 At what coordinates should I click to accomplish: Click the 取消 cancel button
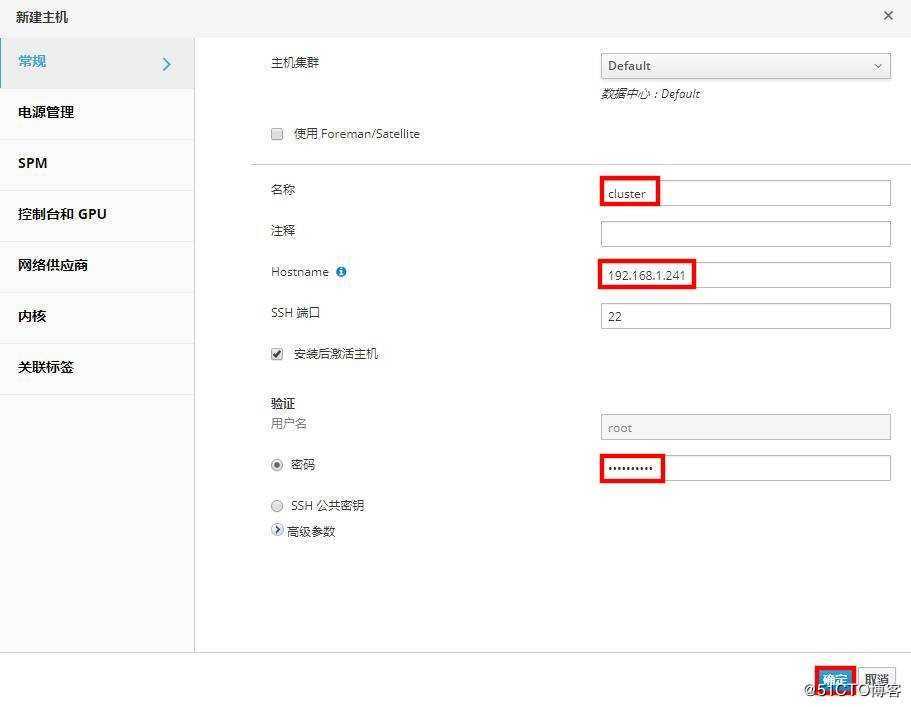click(x=878, y=677)
